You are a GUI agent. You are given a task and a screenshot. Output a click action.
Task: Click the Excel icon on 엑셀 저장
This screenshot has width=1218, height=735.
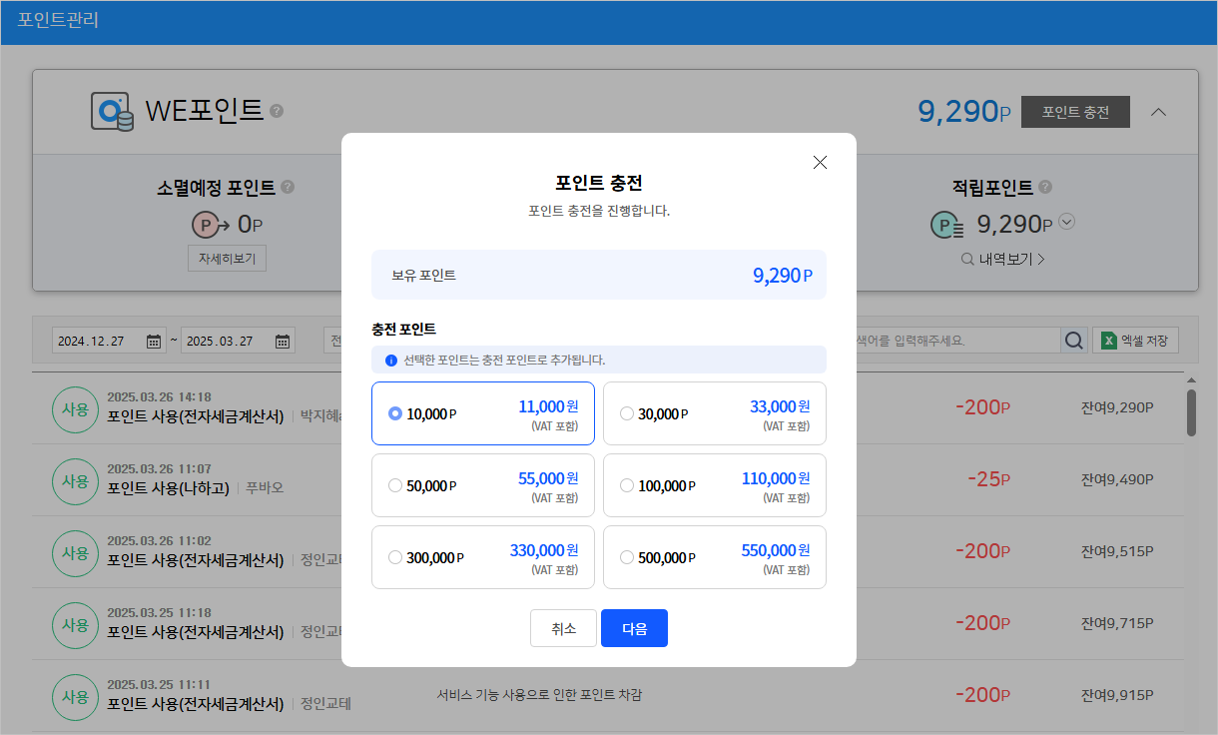click(1111, 340)
